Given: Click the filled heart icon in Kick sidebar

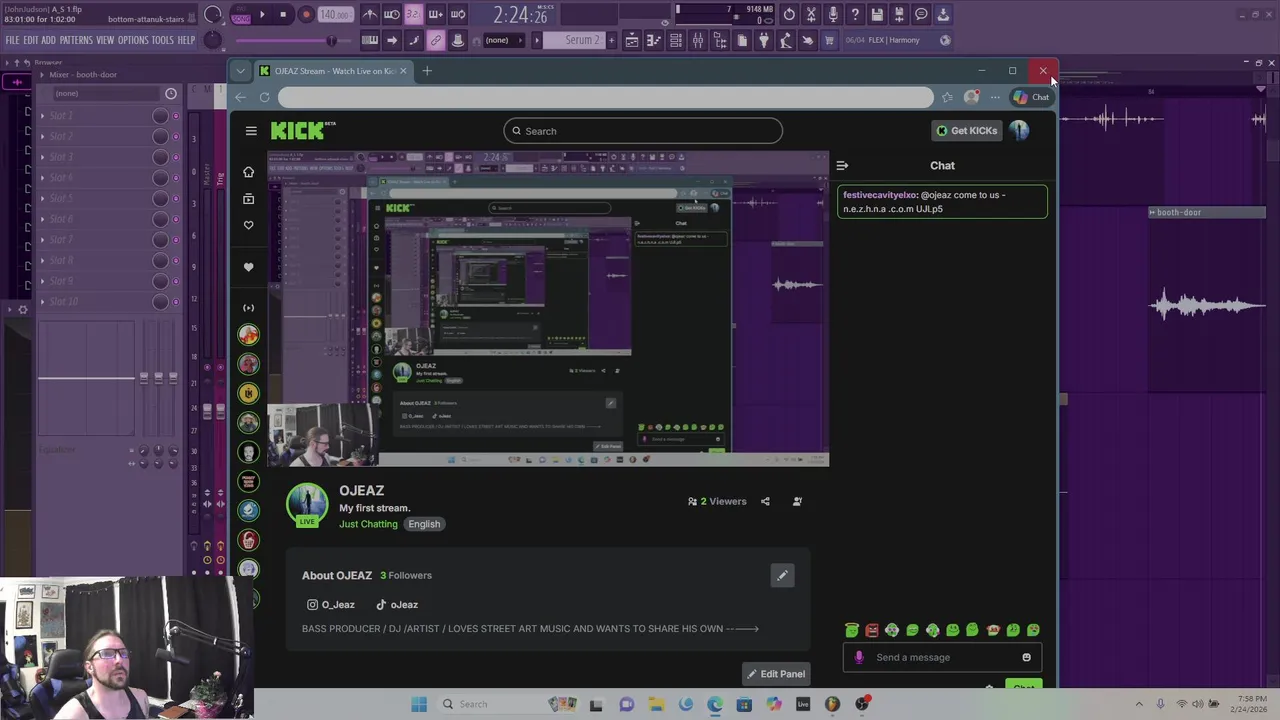Looking at the screenshot, I should (249, 267).
